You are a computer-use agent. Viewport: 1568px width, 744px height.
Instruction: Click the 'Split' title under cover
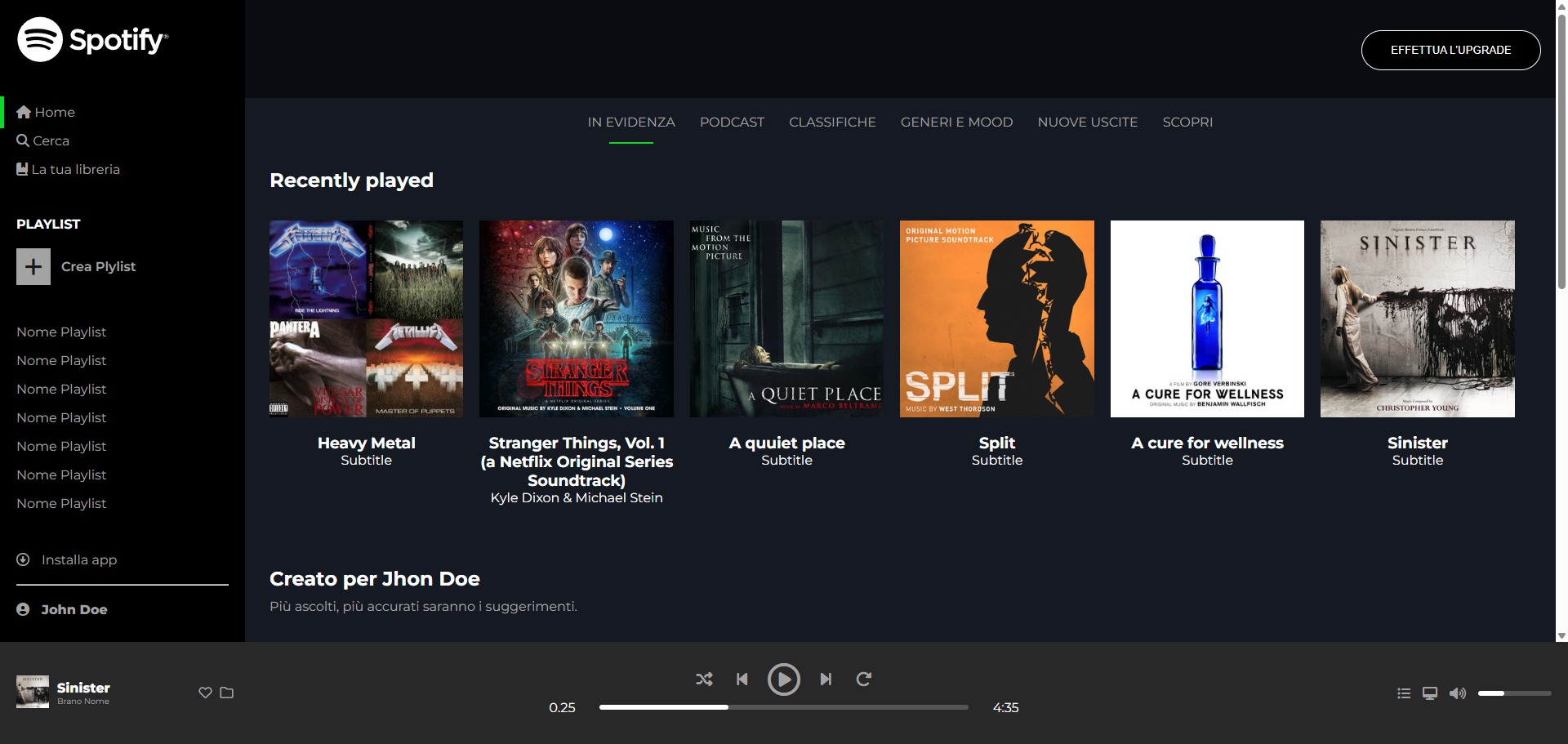coord(997,443)
